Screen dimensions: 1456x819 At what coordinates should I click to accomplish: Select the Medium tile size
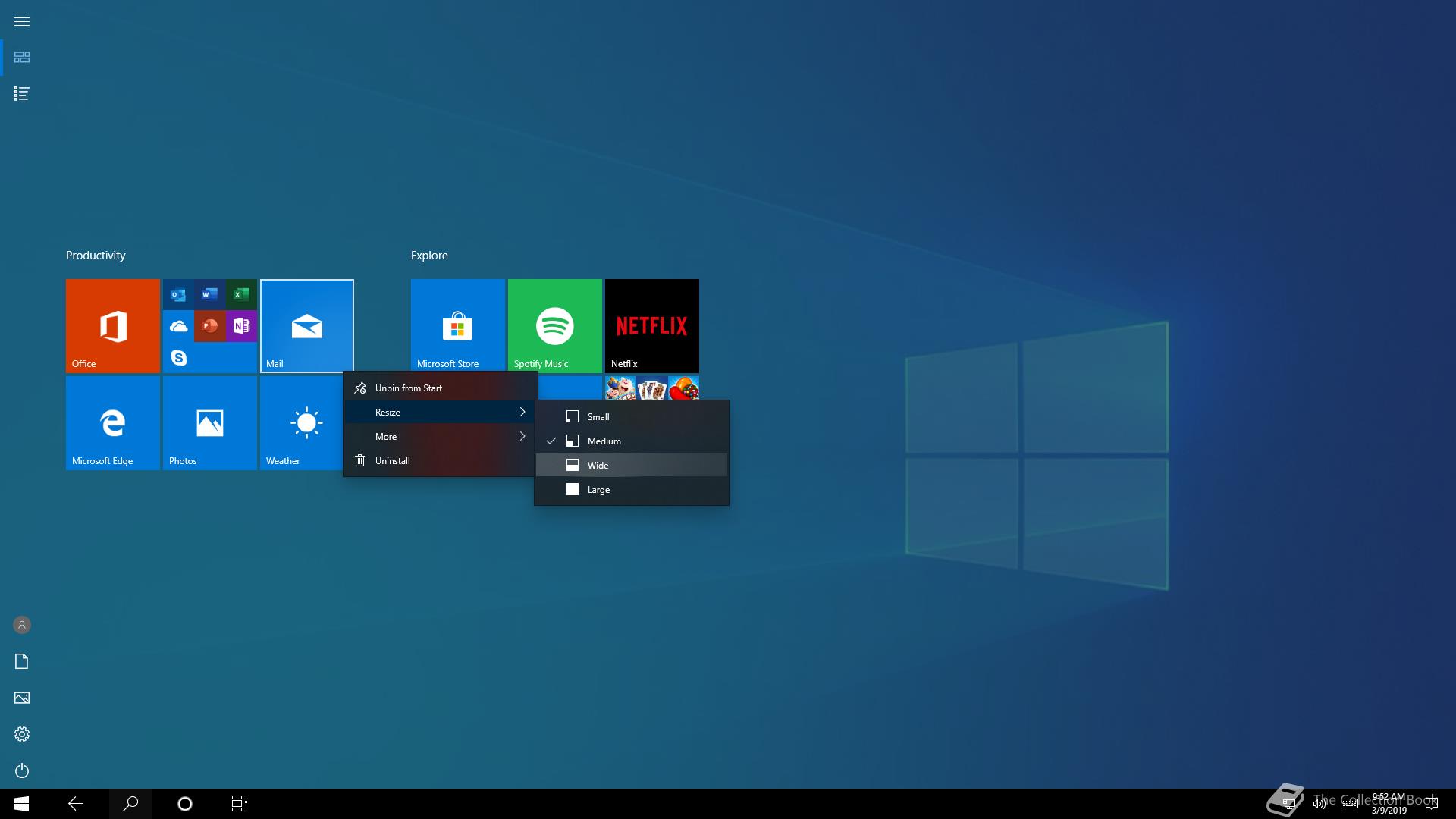(632, 441)
